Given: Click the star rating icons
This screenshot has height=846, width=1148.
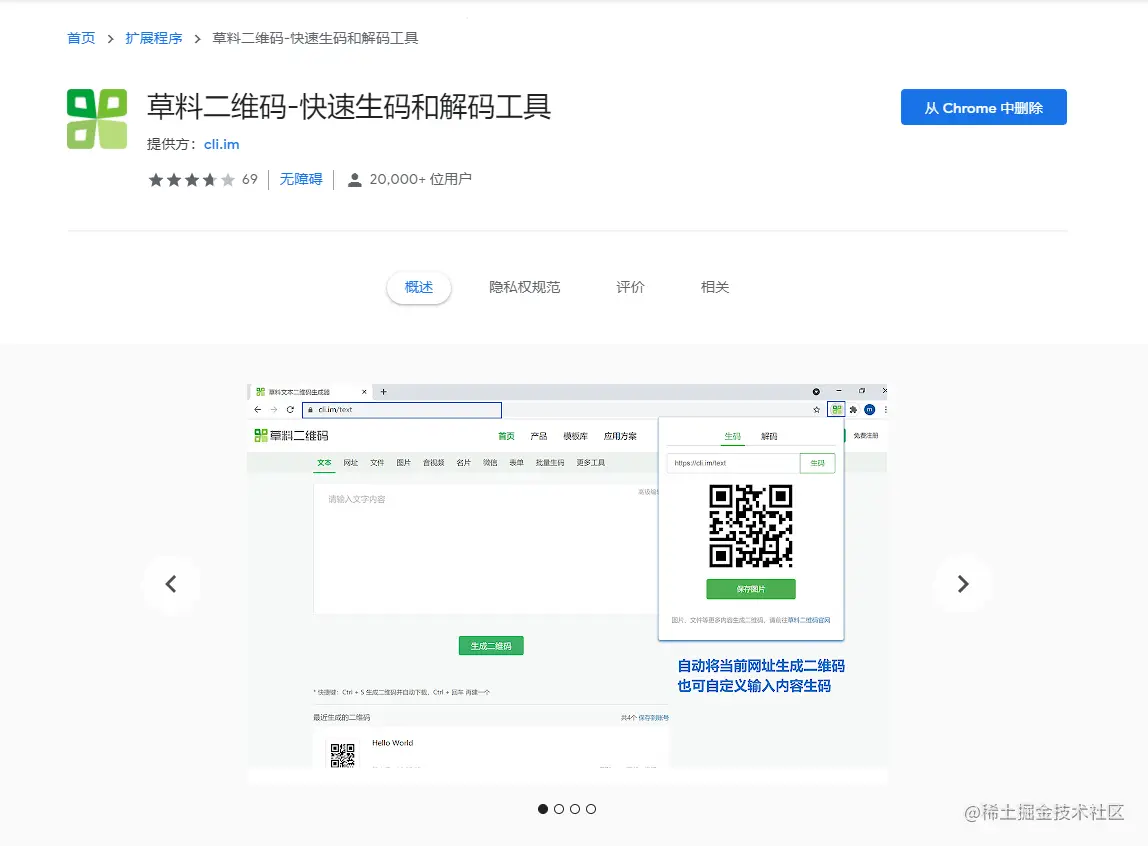Looking at the screenshot, I should [192, 179].
